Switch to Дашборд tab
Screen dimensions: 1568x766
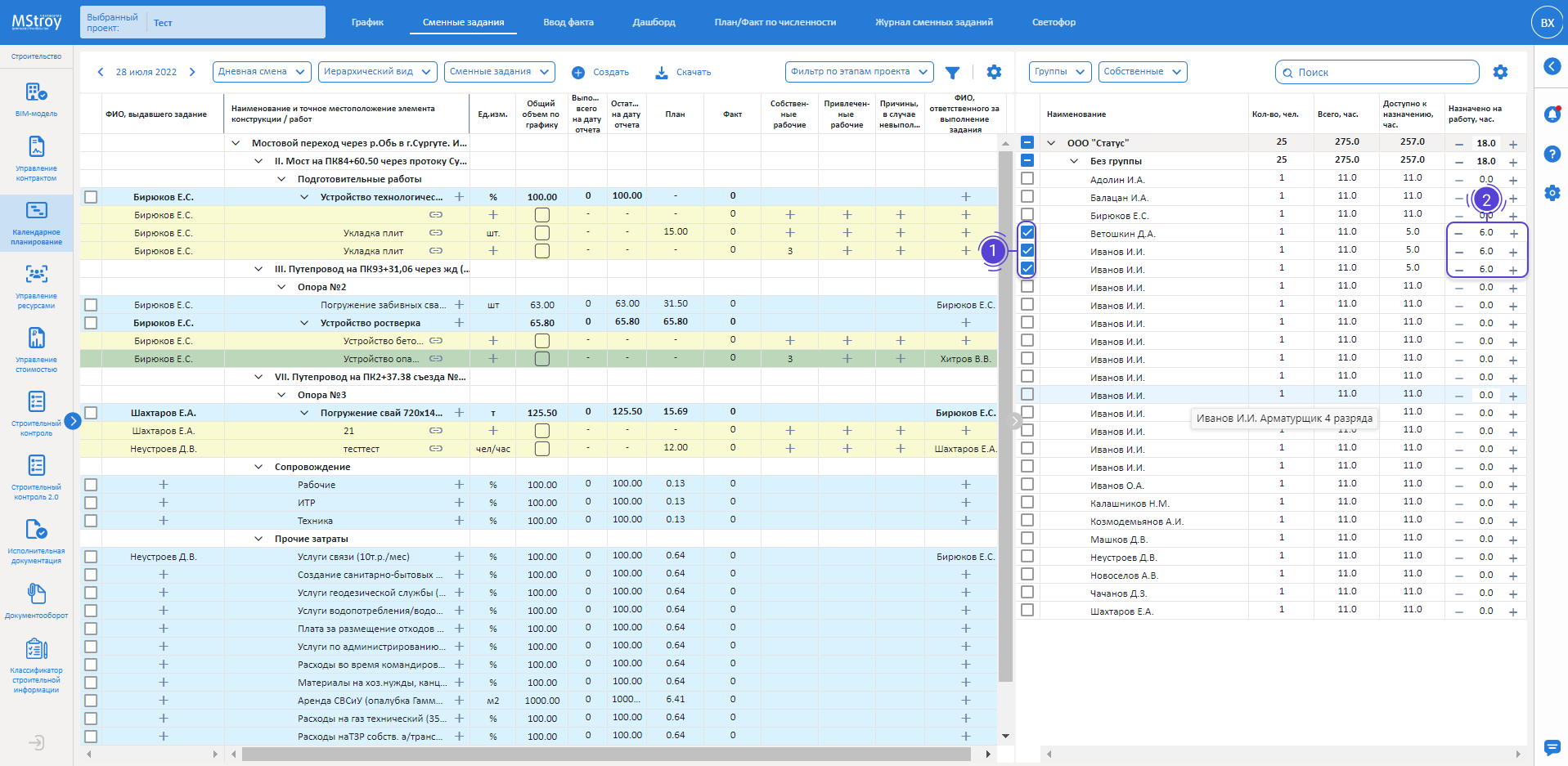[654, 22]
